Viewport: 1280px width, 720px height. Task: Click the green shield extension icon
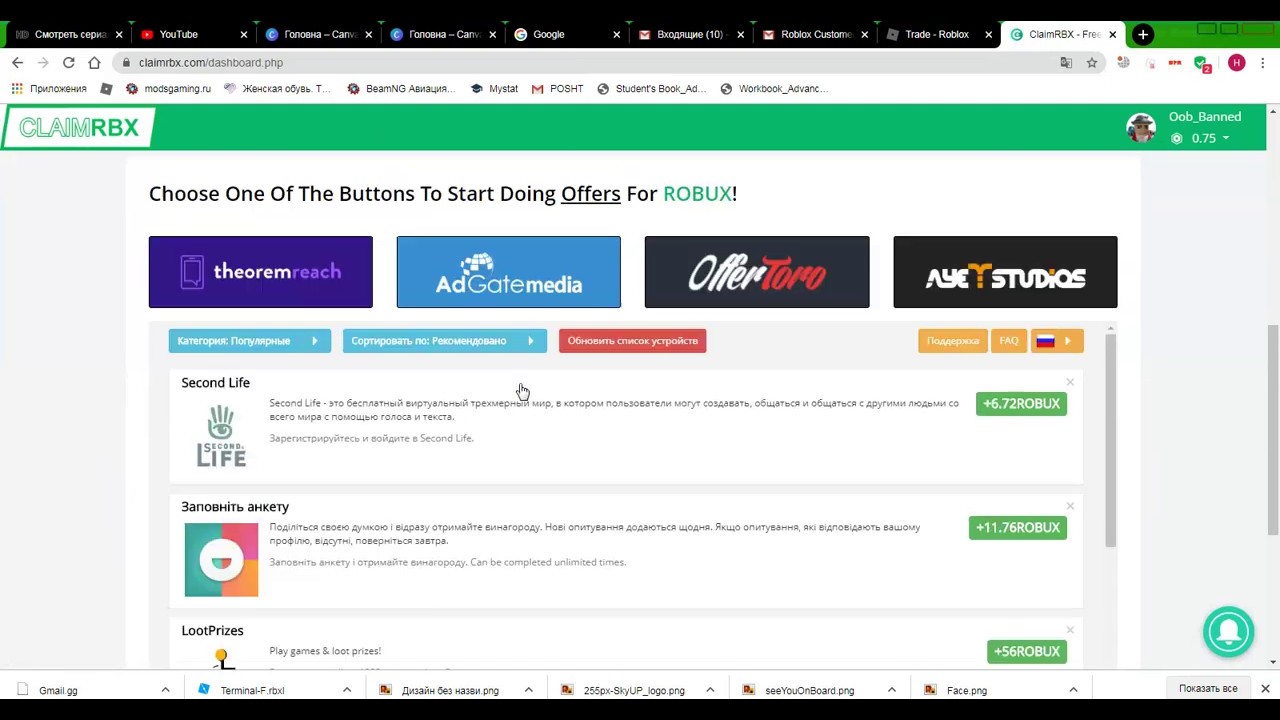(x=1201, y=64)
